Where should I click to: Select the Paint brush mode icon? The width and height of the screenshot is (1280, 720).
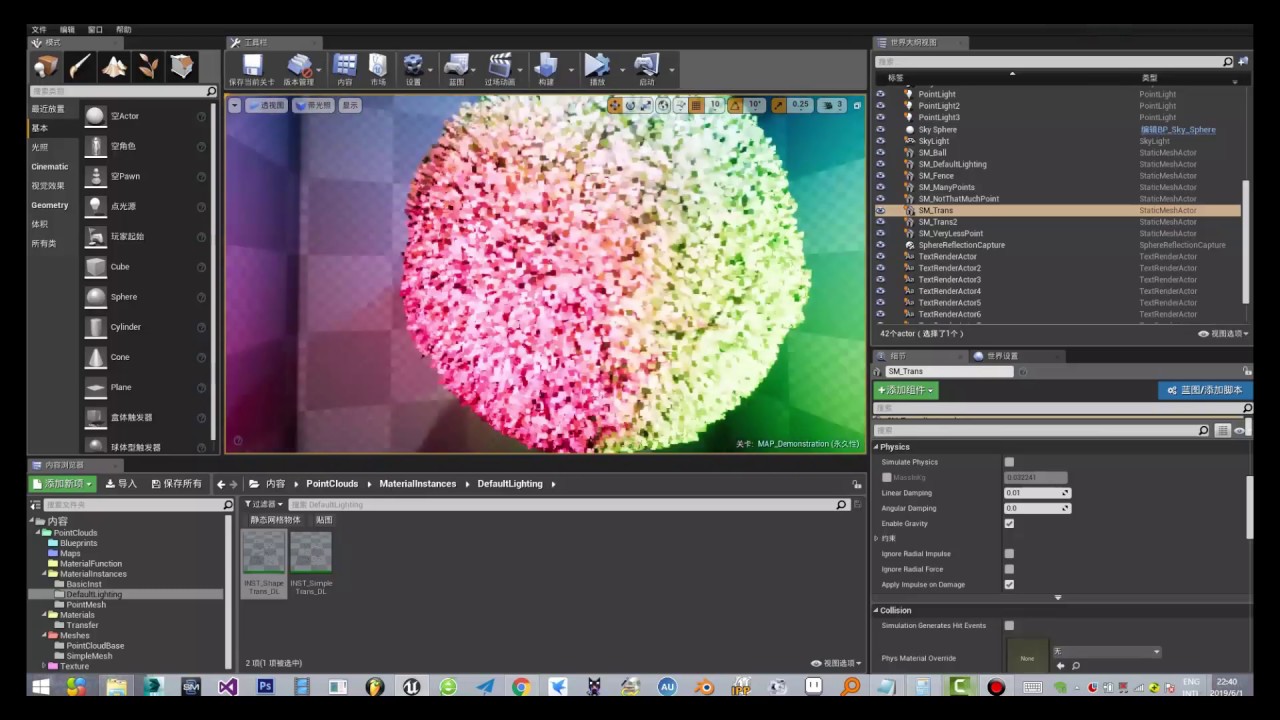80,67
